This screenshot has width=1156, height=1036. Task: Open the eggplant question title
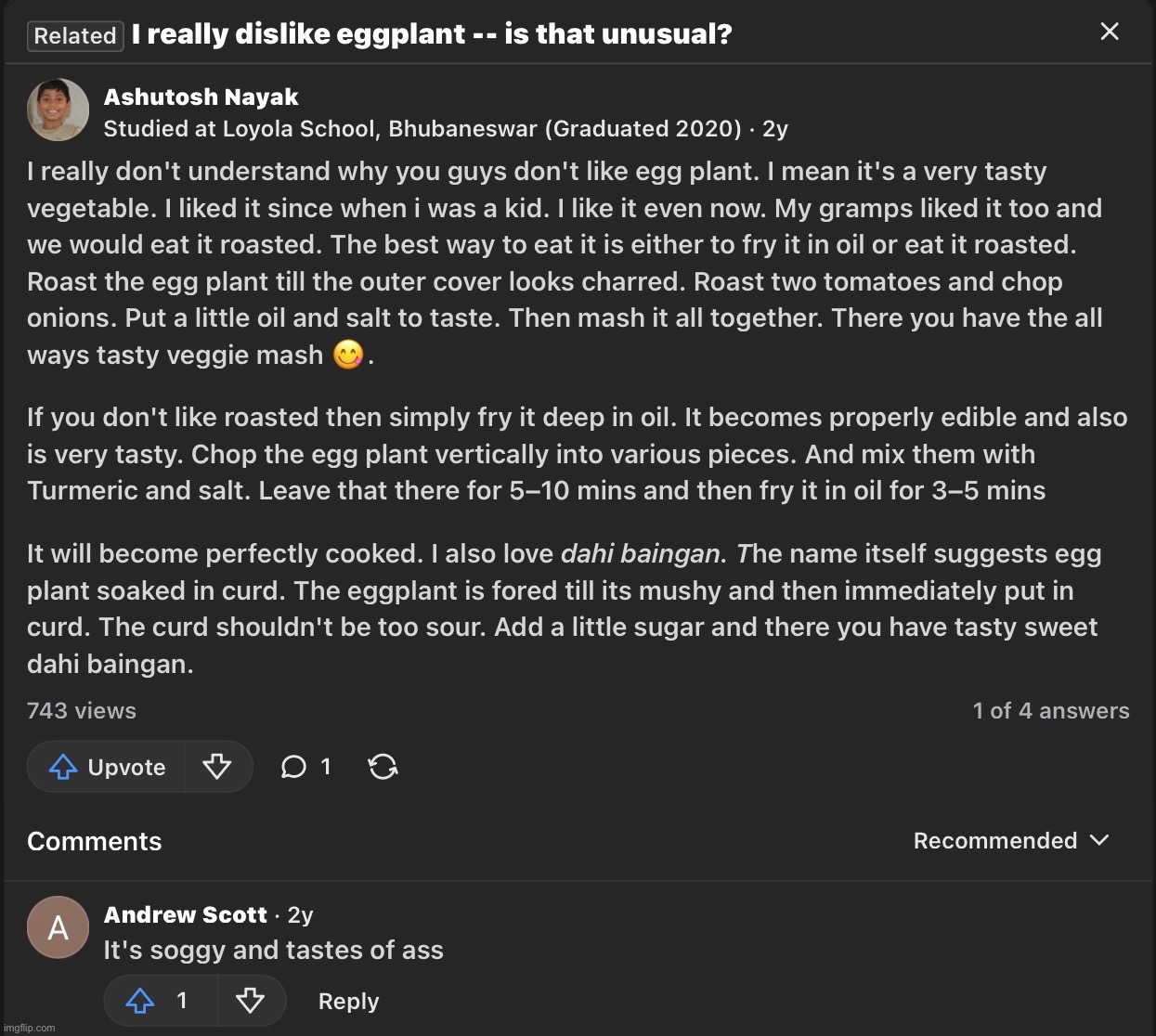click(432, 35)
